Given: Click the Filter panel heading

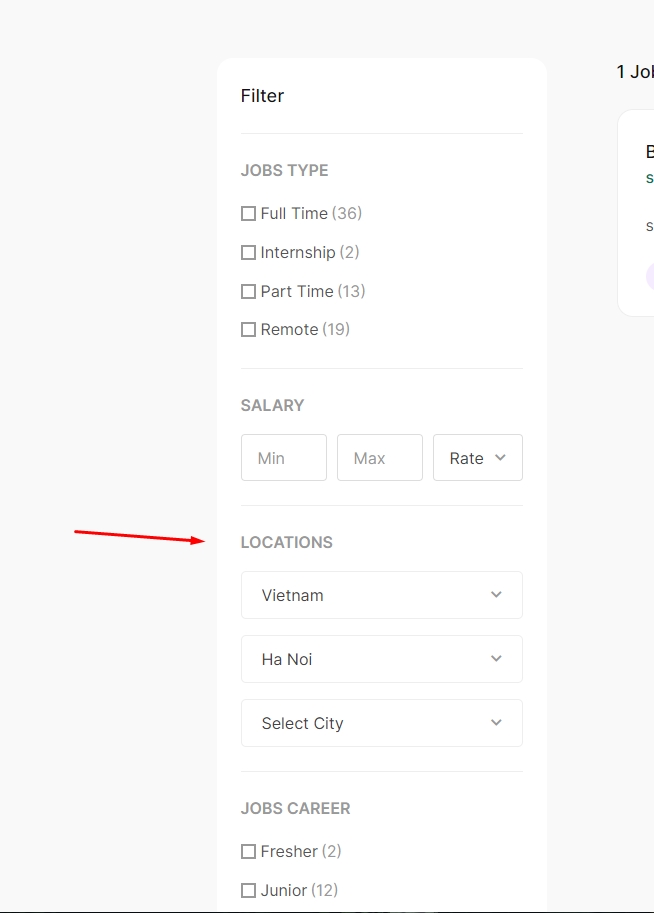Looking at the screenshot, I should click(262, 96).
